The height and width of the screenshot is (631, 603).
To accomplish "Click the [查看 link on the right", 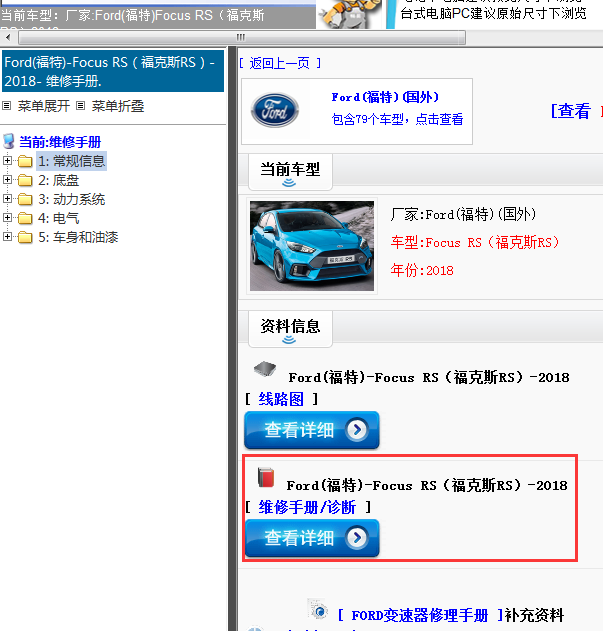I will (x=570, y=111).
